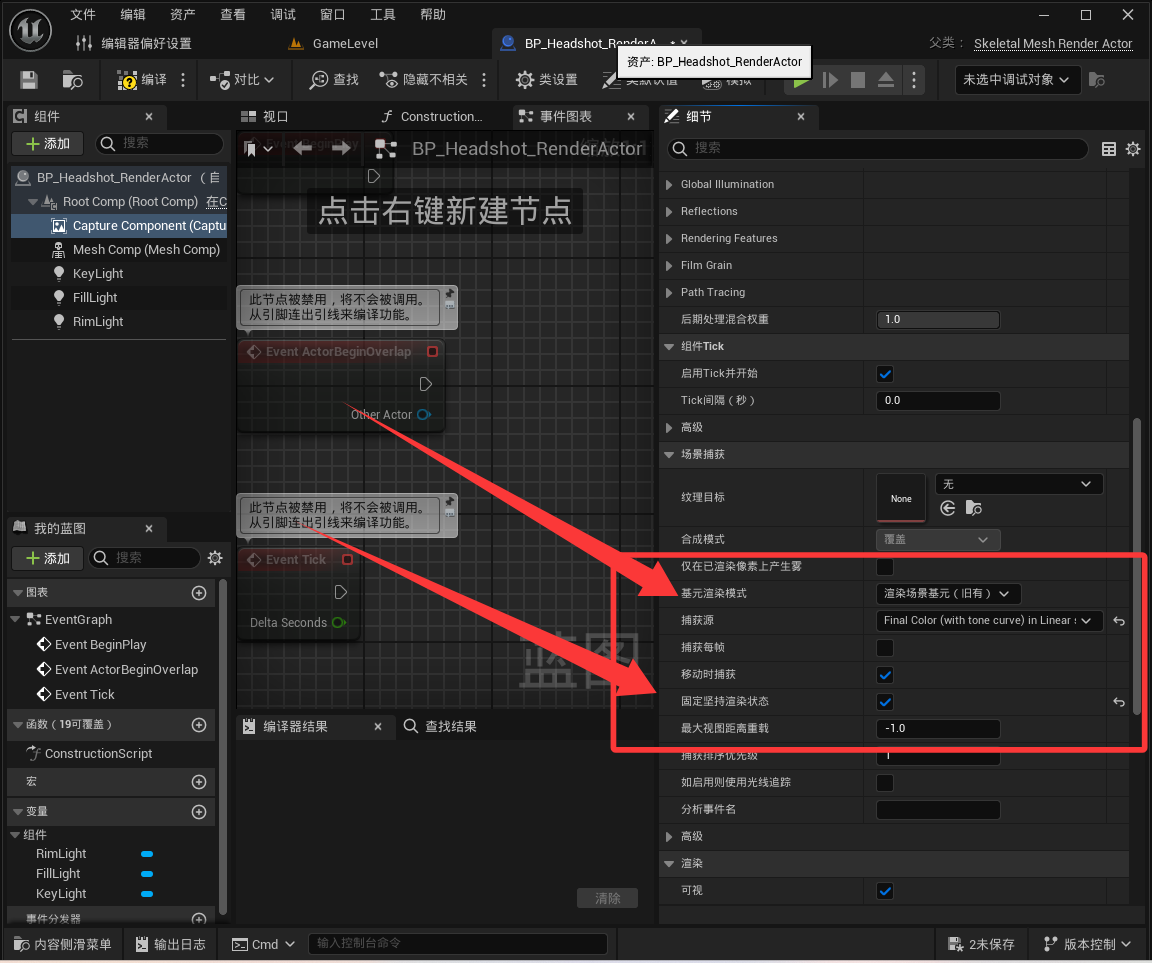Add new macro with 宏 plus icon
The image size is (1152, 963).
(x=199, y=782)
